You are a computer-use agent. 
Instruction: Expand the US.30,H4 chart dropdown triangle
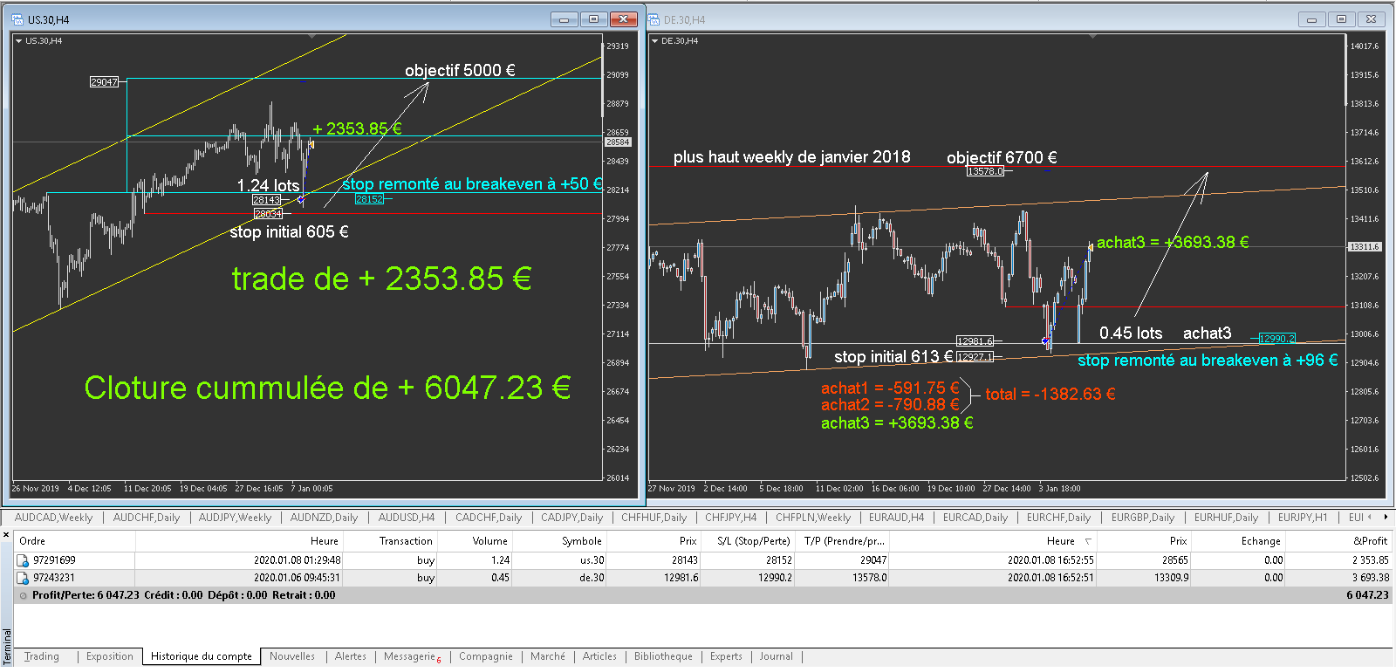19,41
